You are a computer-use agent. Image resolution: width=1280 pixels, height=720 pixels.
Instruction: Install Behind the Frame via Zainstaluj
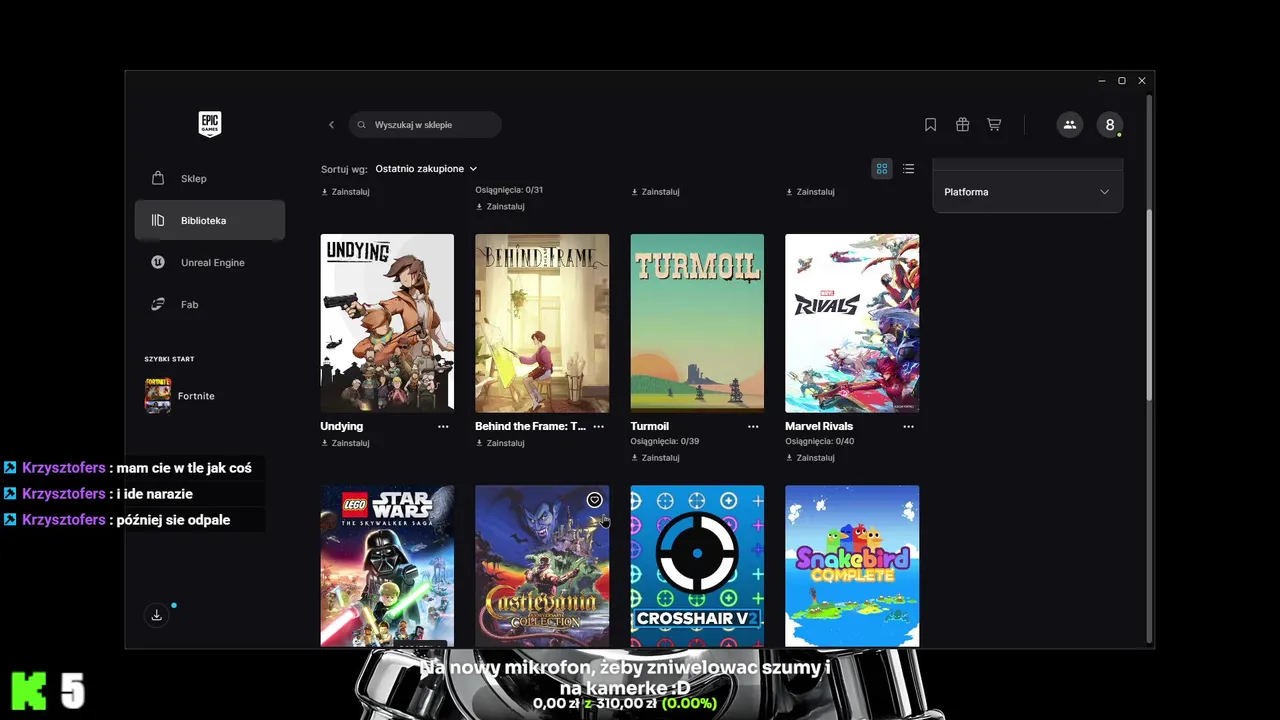(501, 443)
